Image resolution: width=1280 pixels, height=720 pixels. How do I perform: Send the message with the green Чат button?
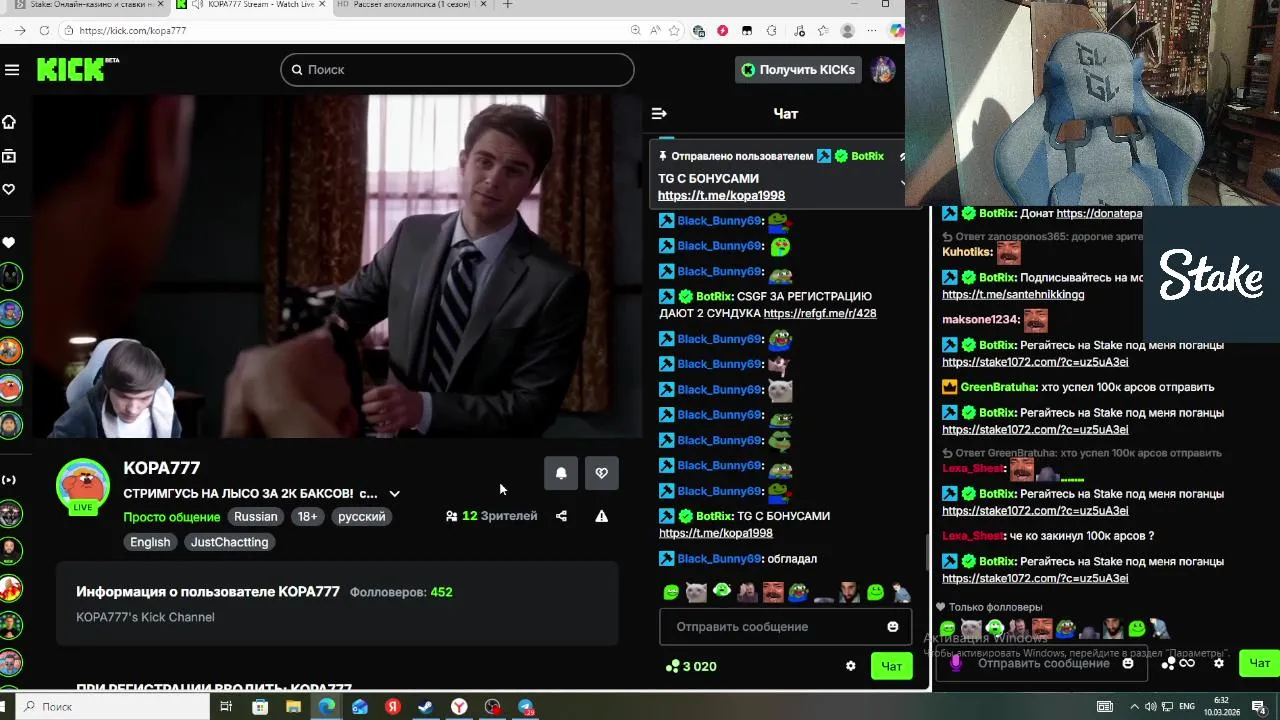(x=891, y=666)
